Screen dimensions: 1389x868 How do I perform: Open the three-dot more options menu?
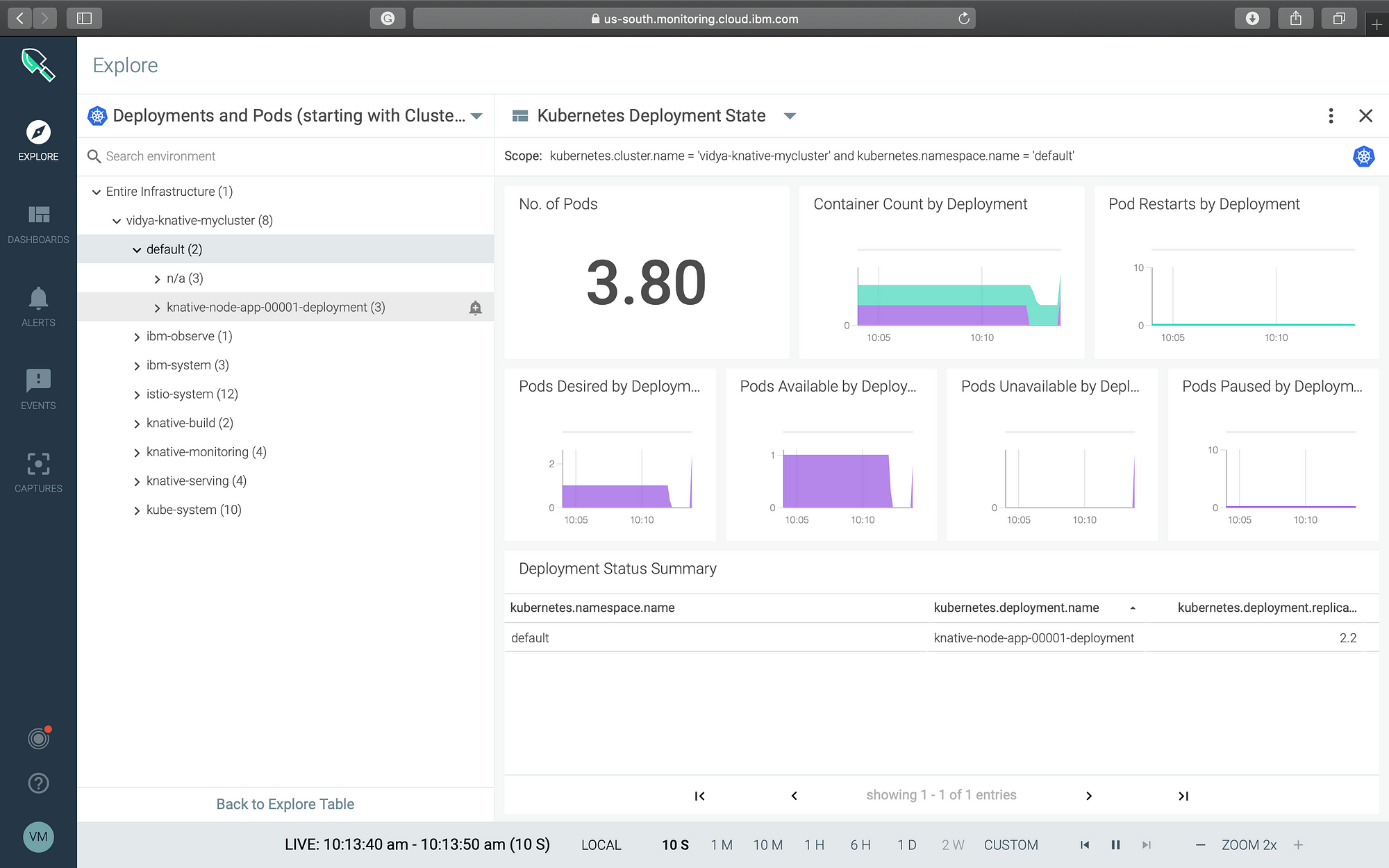pos(1331,116)
